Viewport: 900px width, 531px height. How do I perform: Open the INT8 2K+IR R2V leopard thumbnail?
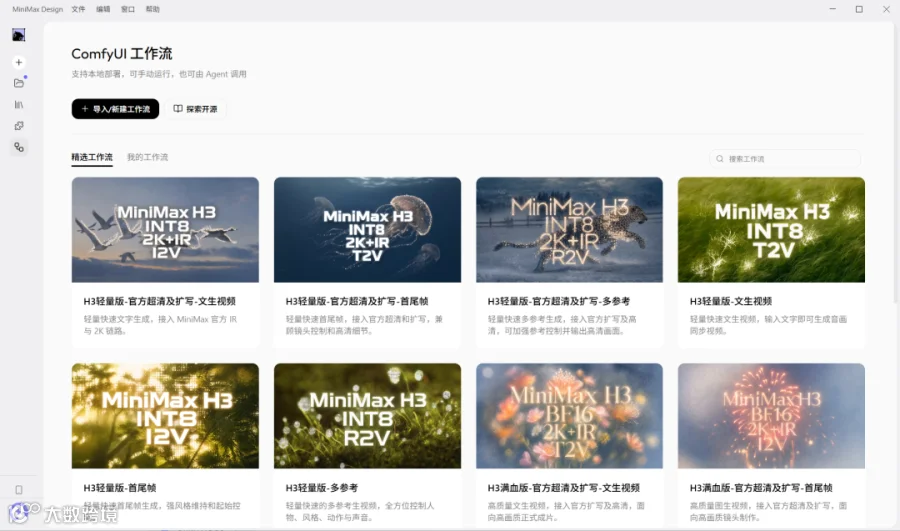(569, 230)
